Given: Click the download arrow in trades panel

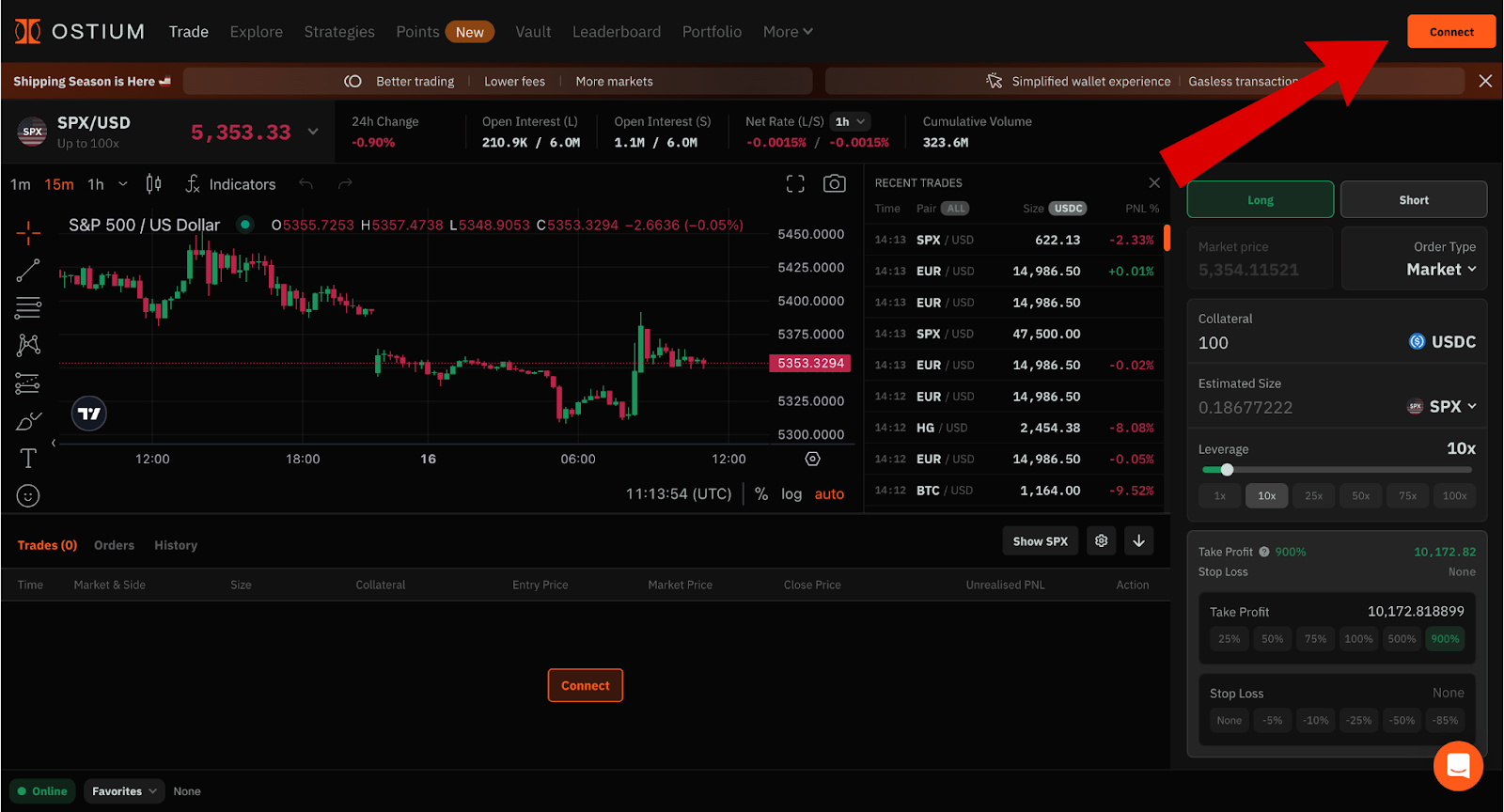Looking at the screenshot, I should coord(1138,540).
